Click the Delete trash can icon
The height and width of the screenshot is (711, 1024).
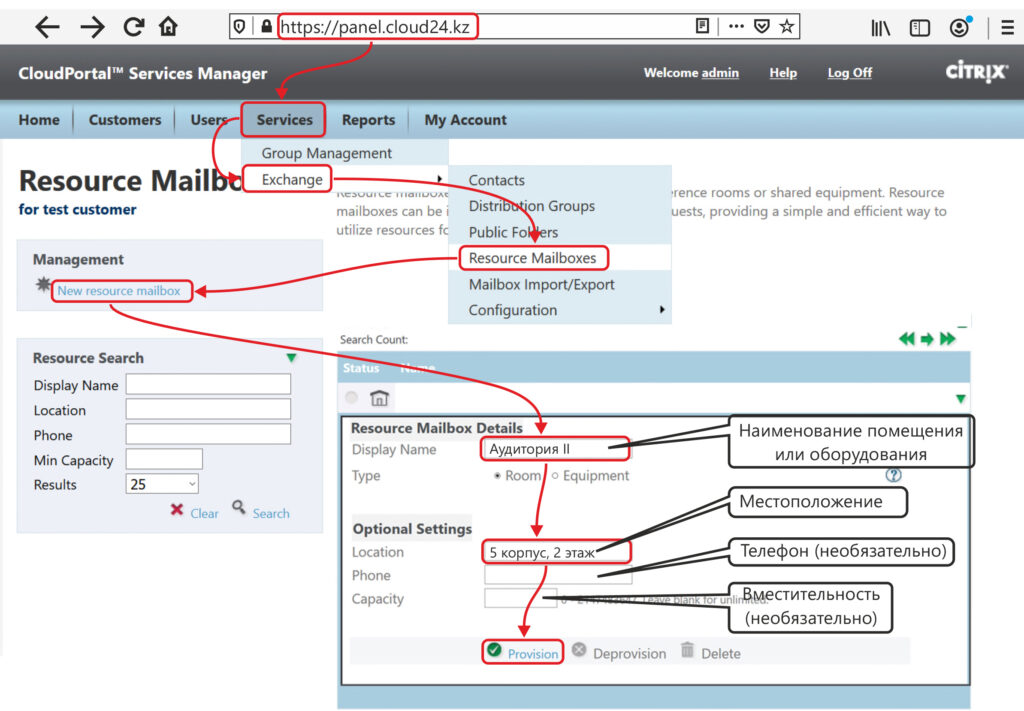pos(687,650)
